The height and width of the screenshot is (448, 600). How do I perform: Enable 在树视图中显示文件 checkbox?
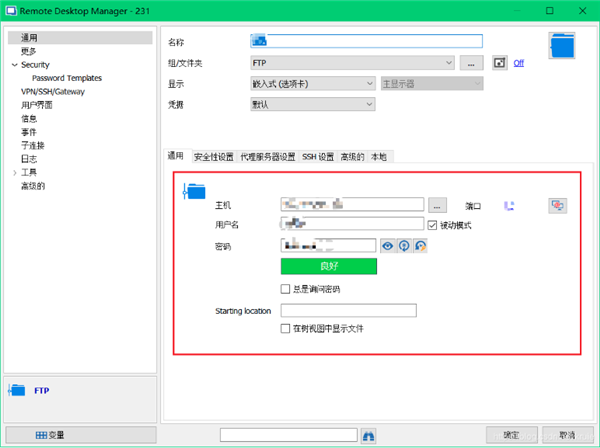pyautogui.click(x=285, y=329)
